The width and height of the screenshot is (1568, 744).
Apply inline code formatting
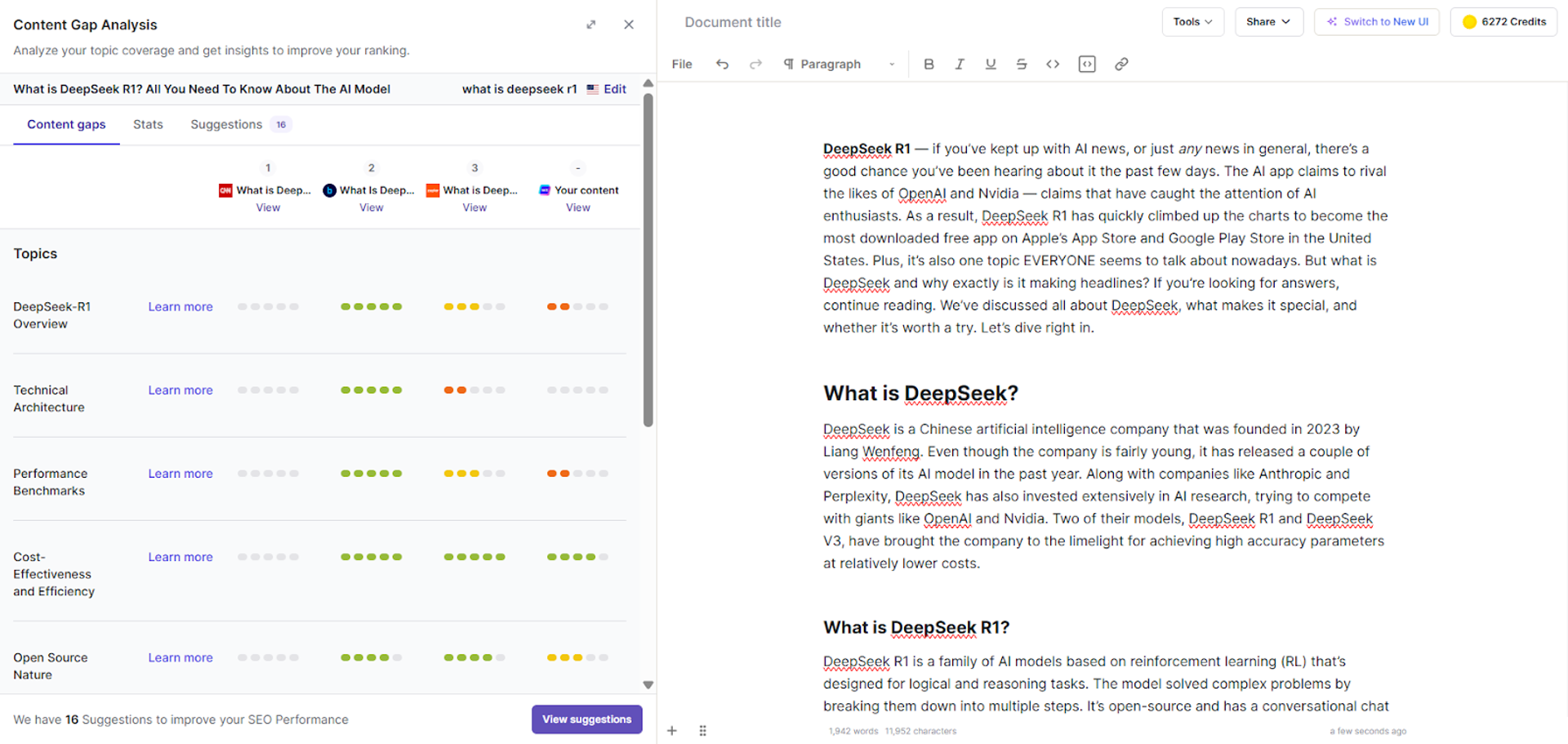click(1053, 64)
